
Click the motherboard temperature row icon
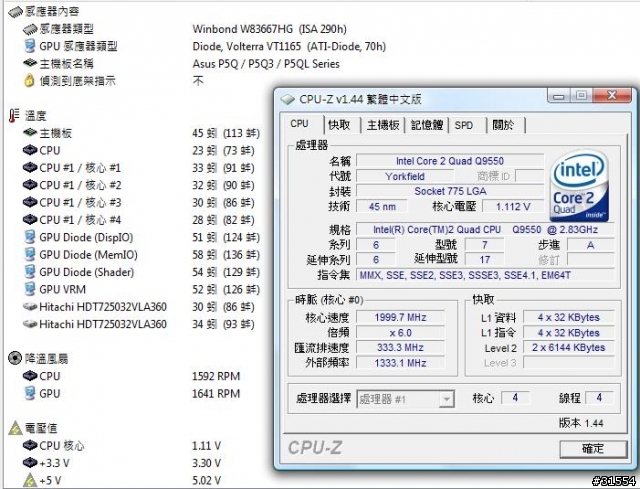(30, 133)
